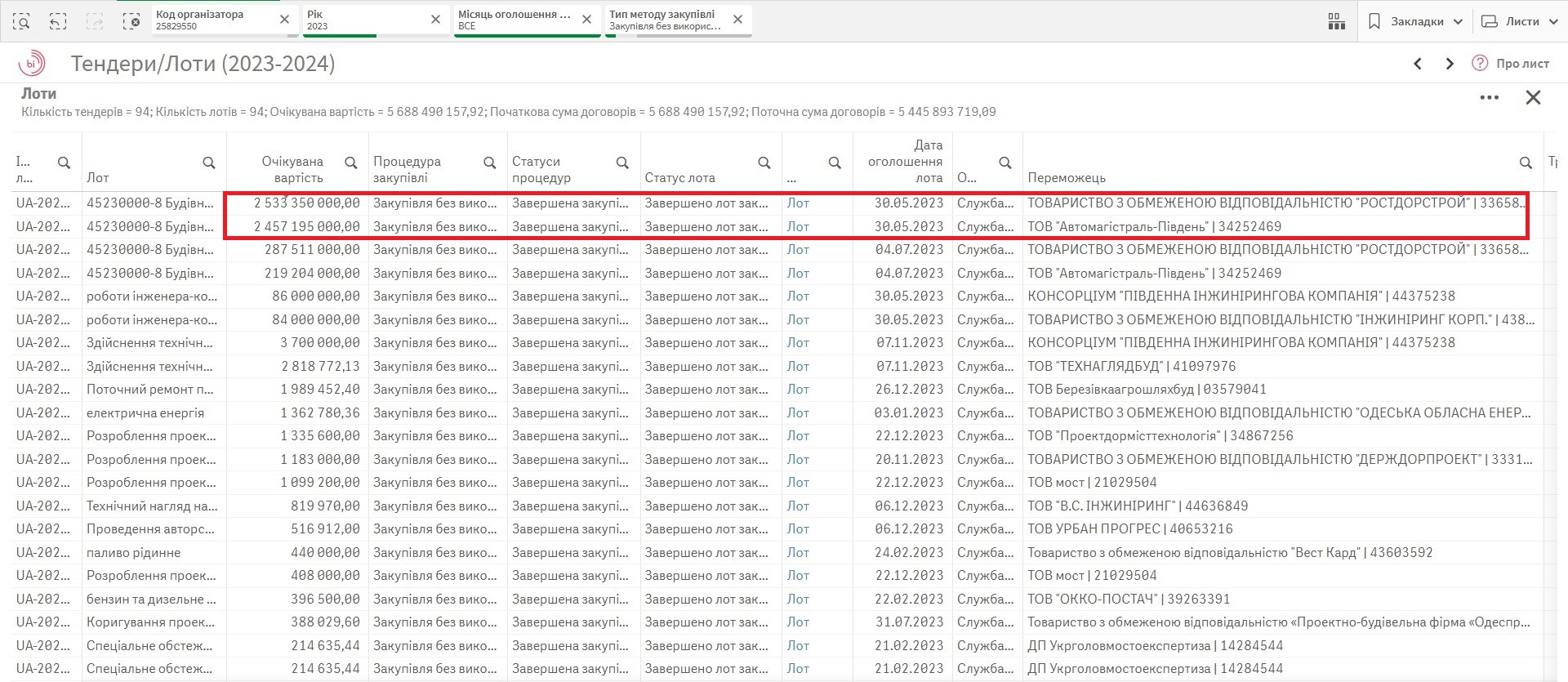Remove the Код організатора filter
The width and height of the screenshot is (1568, 682).
[x=284, y=20]
